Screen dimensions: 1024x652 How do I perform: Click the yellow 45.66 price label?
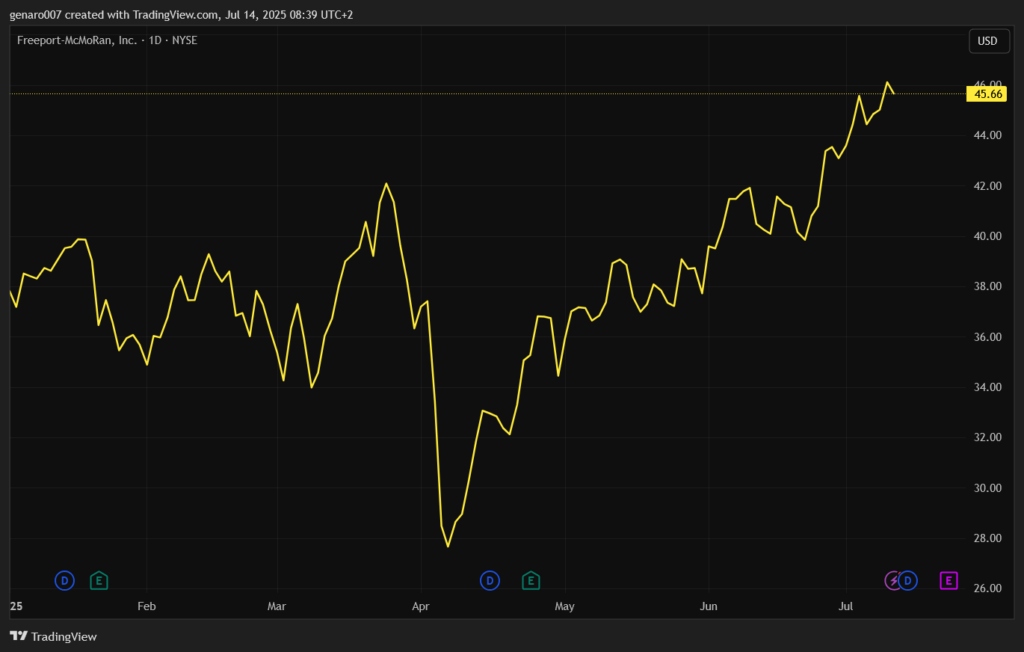click(x=987, y=94)
